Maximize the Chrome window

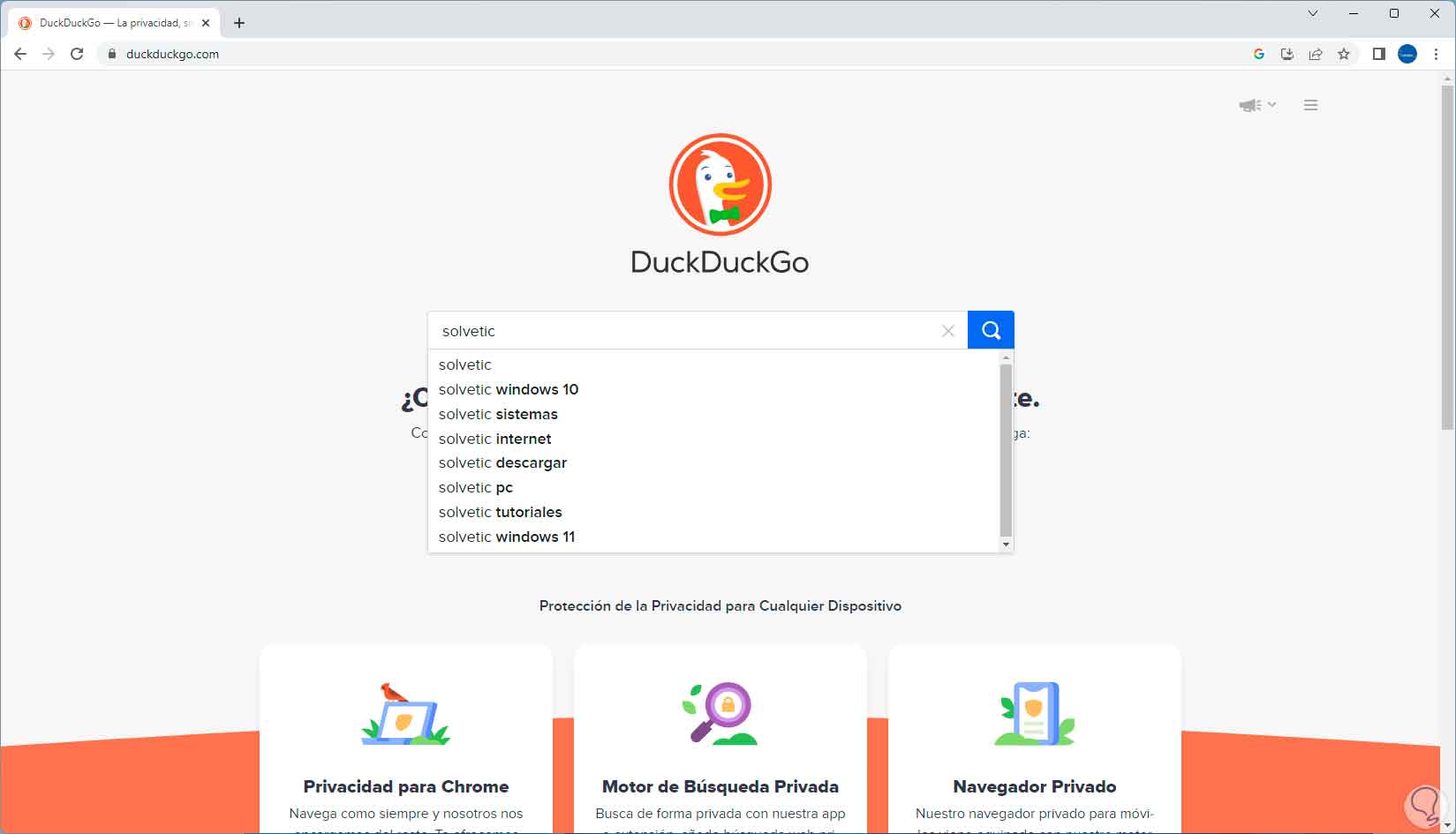[1394, 13]
